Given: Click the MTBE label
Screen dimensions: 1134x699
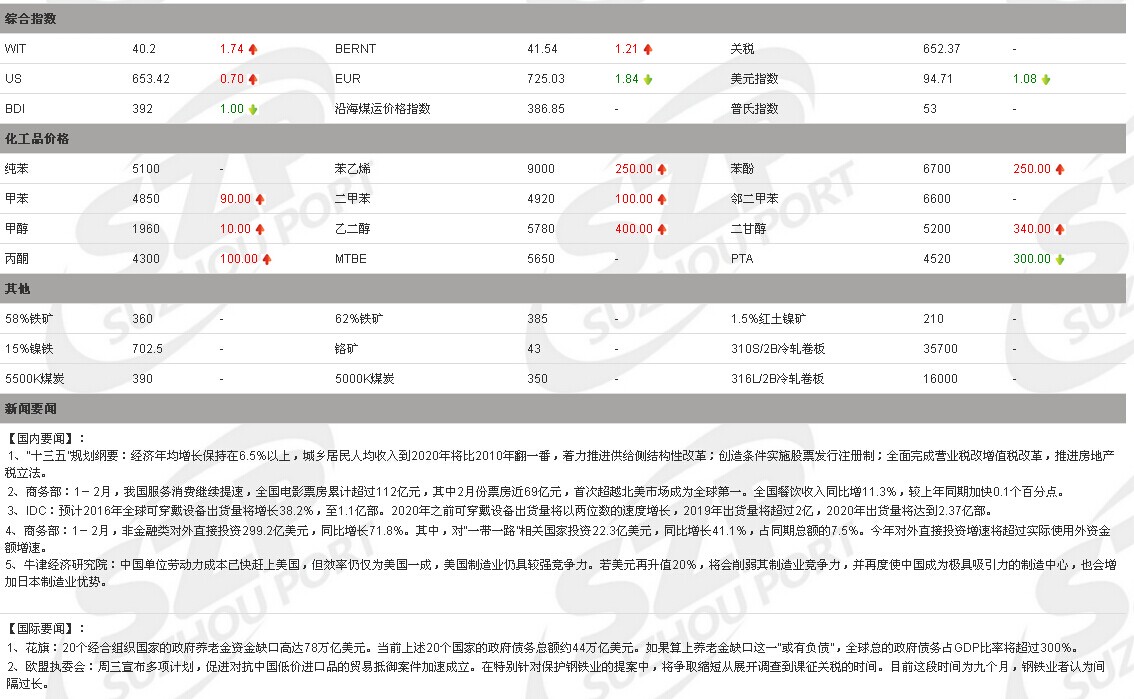Looking at the screenshot, I should (351, 259).
